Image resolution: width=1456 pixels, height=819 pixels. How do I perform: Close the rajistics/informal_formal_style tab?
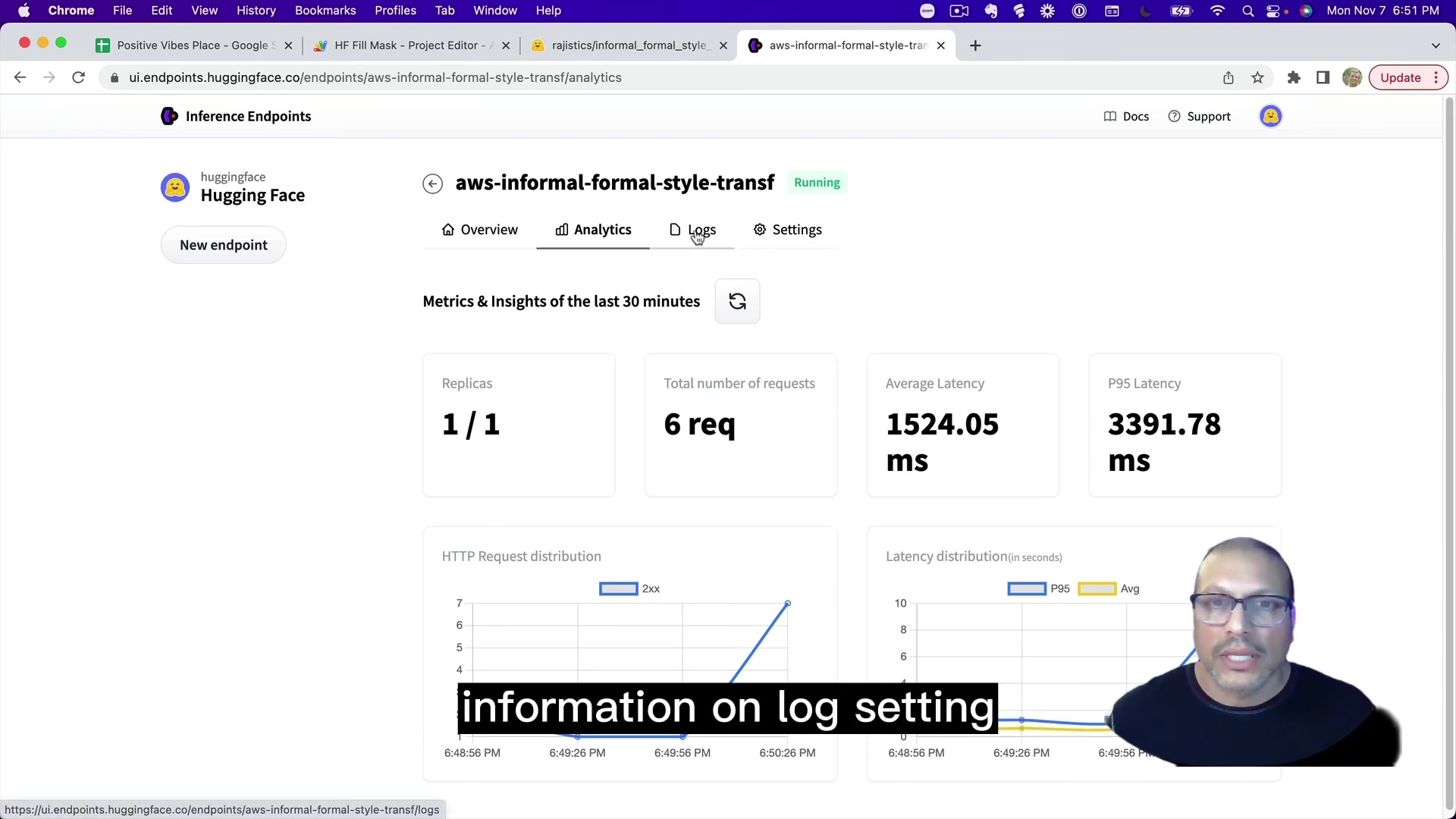pyautogui.click(x=723, y=45)
